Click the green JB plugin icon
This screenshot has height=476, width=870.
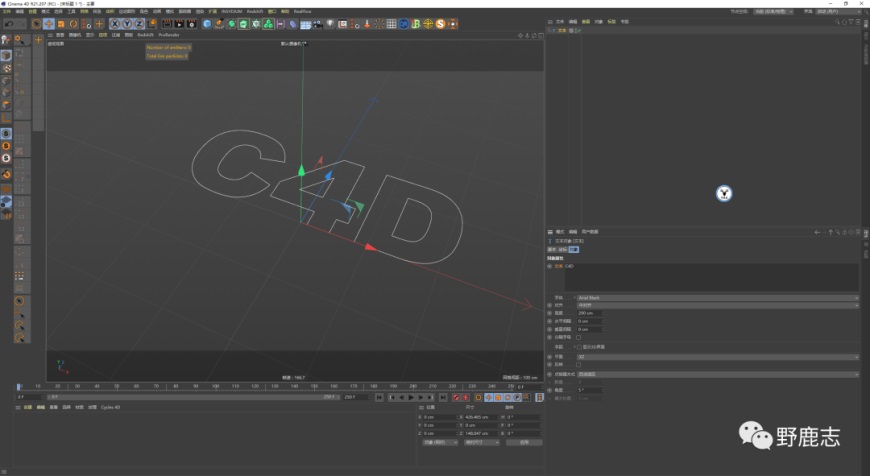[x=416, y=24]
